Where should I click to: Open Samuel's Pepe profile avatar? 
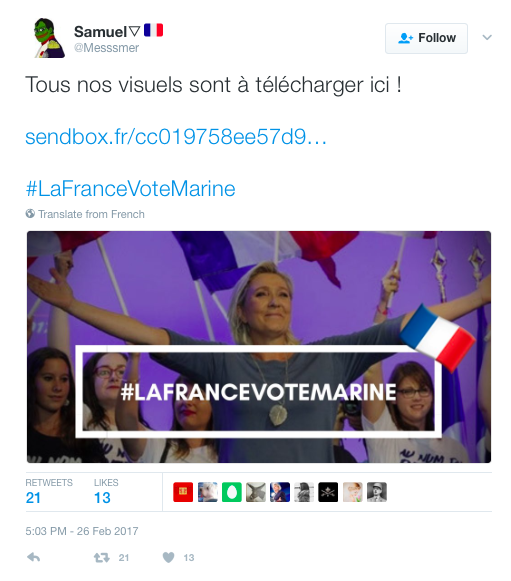coord(49,38)
